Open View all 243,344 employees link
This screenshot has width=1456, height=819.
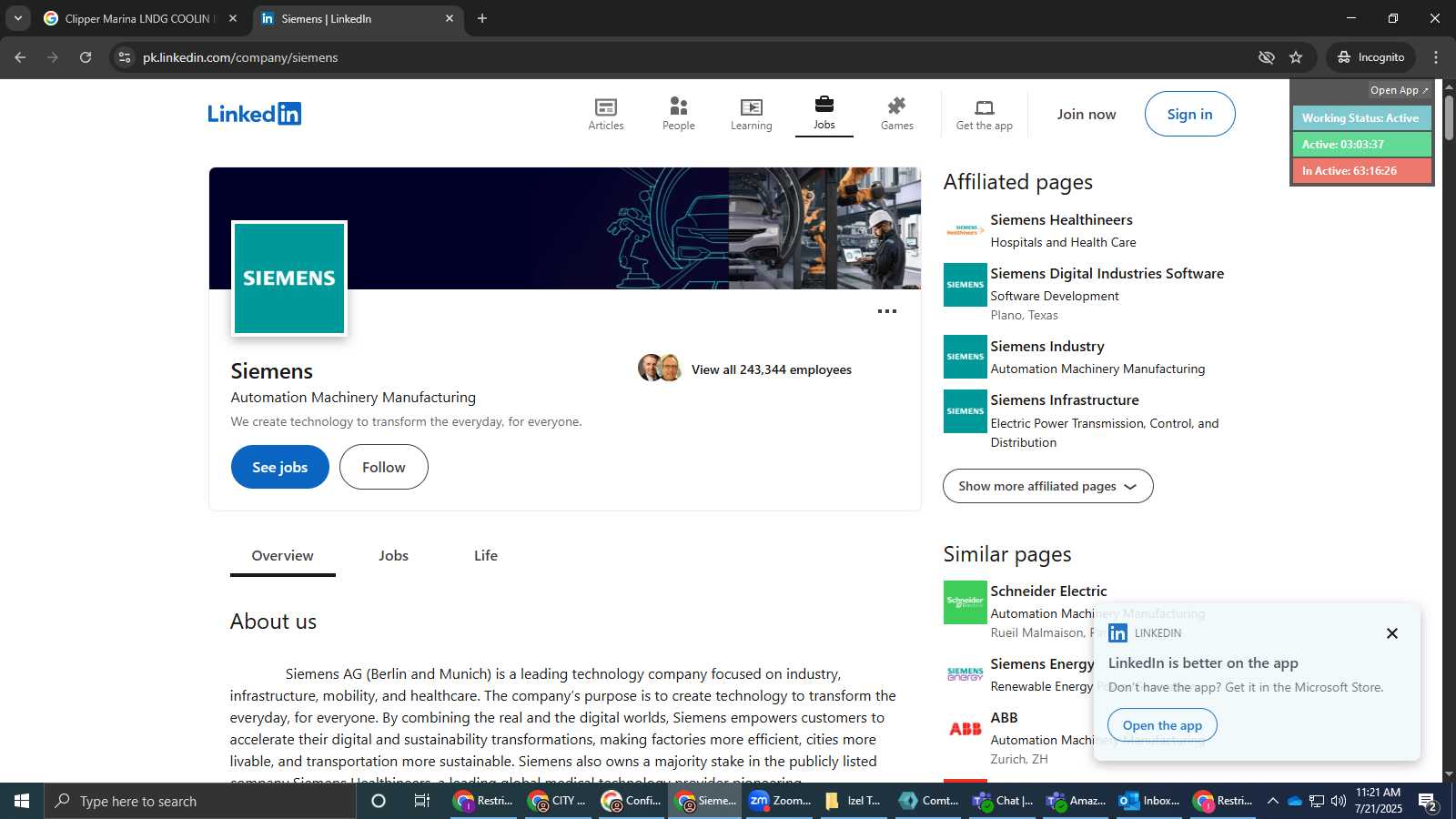(x=772, y=369)
